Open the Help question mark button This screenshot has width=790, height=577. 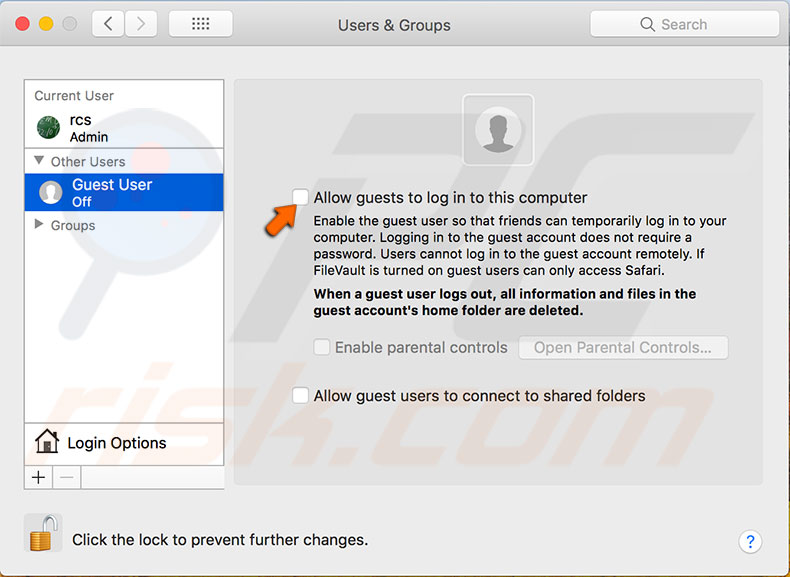tap(750, 541)
